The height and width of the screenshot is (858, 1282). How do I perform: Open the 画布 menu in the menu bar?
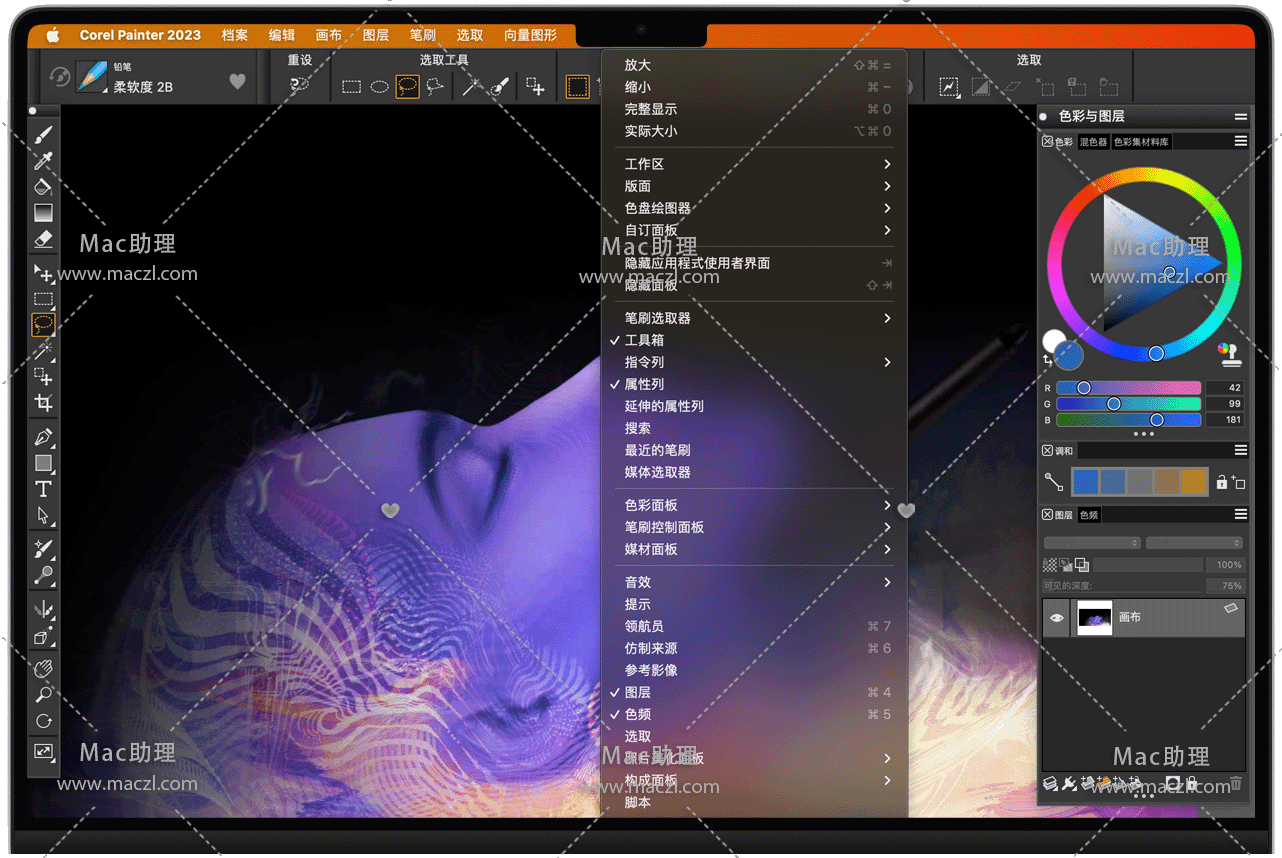click(328, 35)
